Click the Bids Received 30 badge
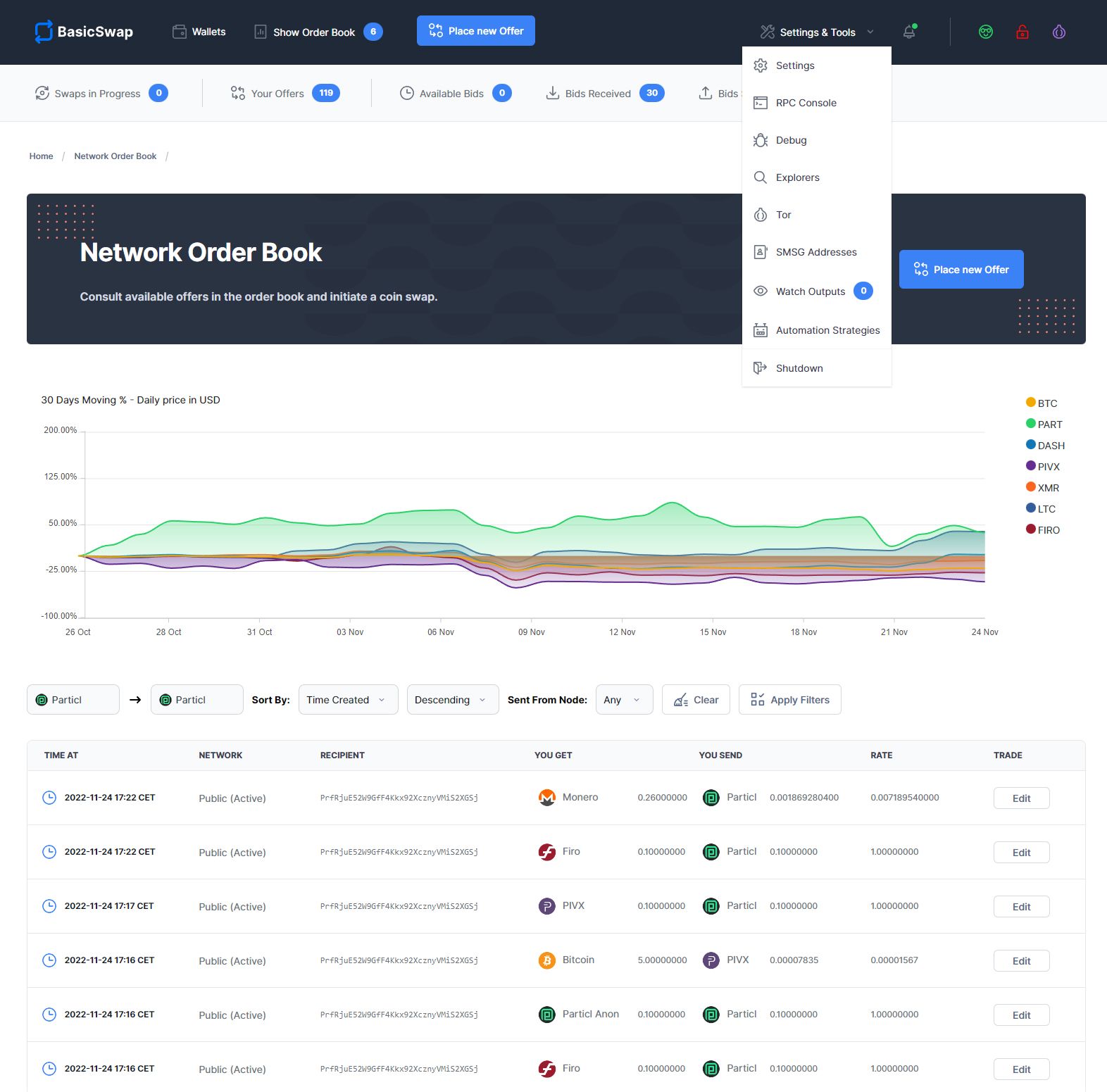The image size is (1107, 1092). point(652,93)
